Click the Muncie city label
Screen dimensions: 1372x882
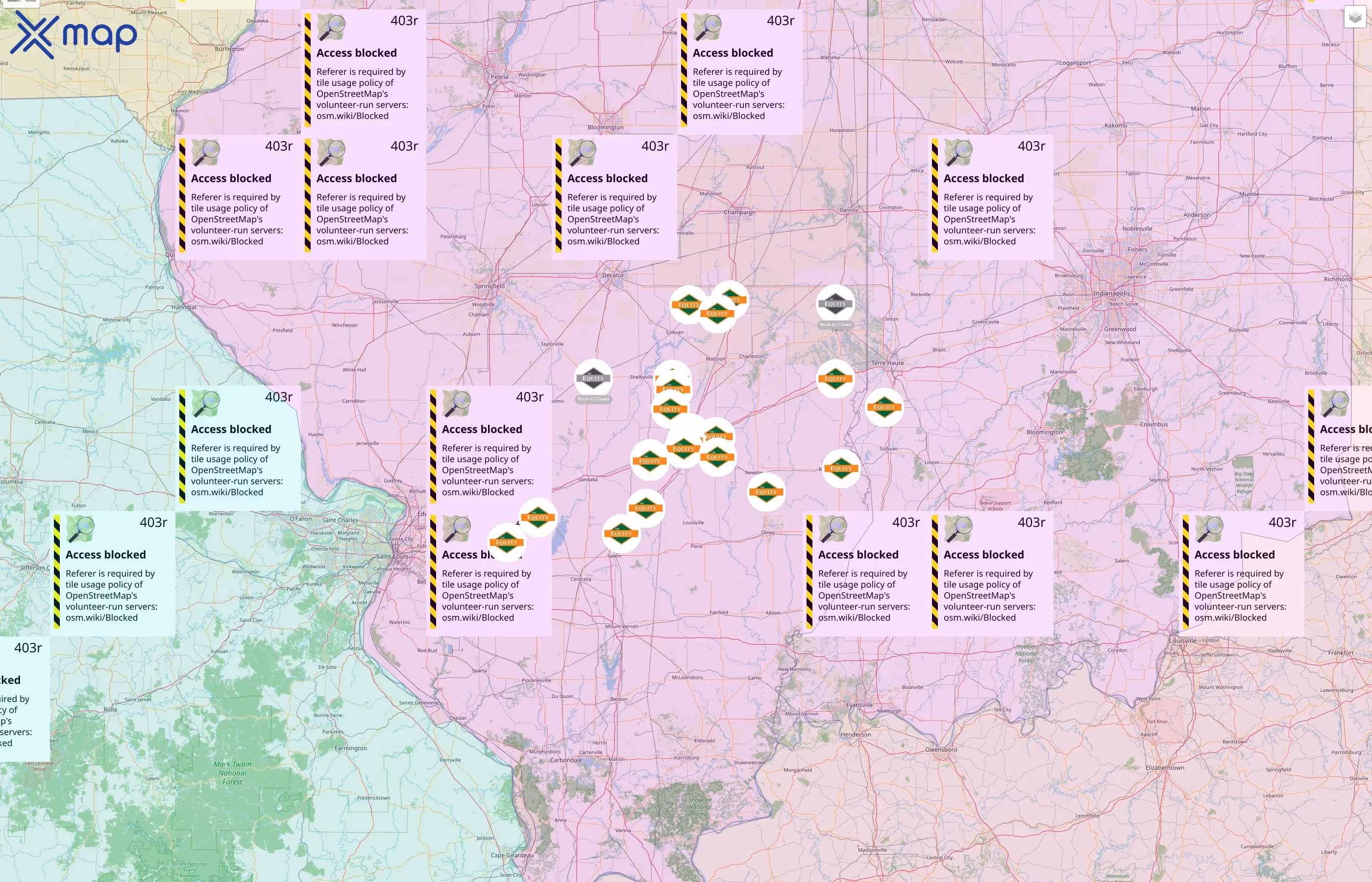(x=1249, y=194)
